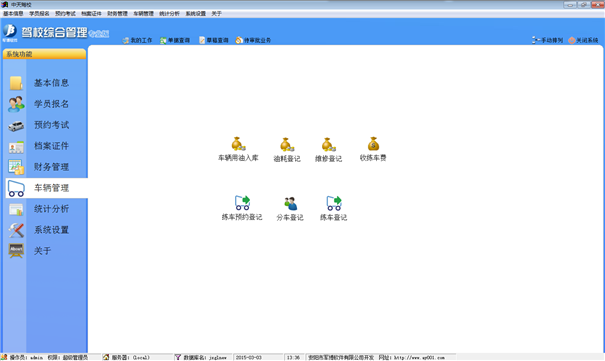Click the 待审批业务 toolbar button
The image size is (605, 361).
point(253,40)
